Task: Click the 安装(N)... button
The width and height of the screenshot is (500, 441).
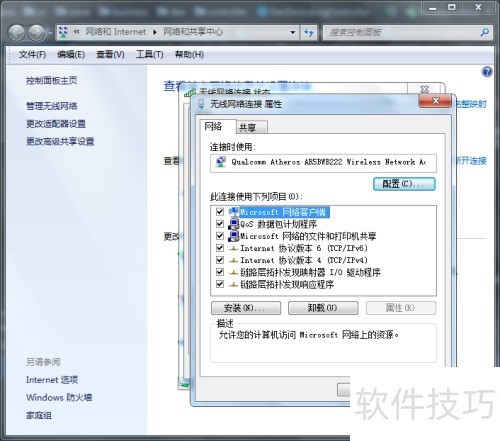Action: tap(246, 308)
